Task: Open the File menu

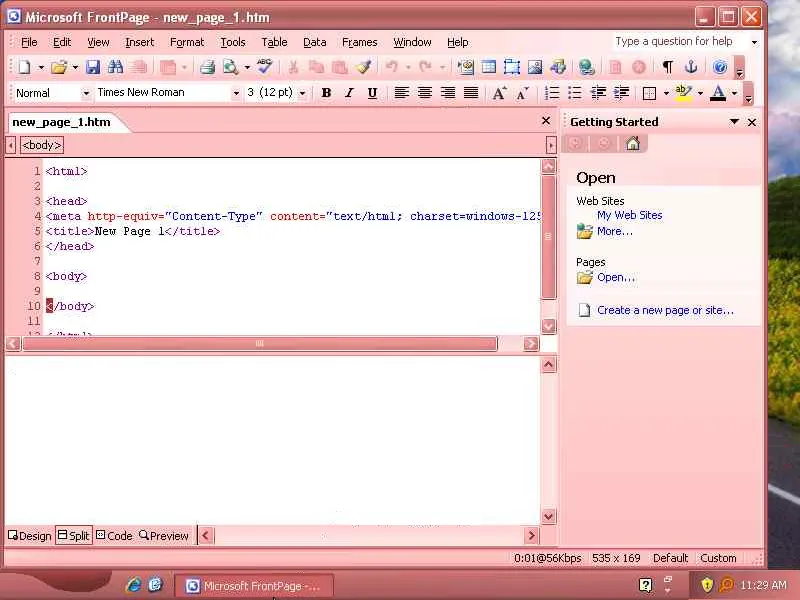Action: pyautogui.click(x=29, y=42)
